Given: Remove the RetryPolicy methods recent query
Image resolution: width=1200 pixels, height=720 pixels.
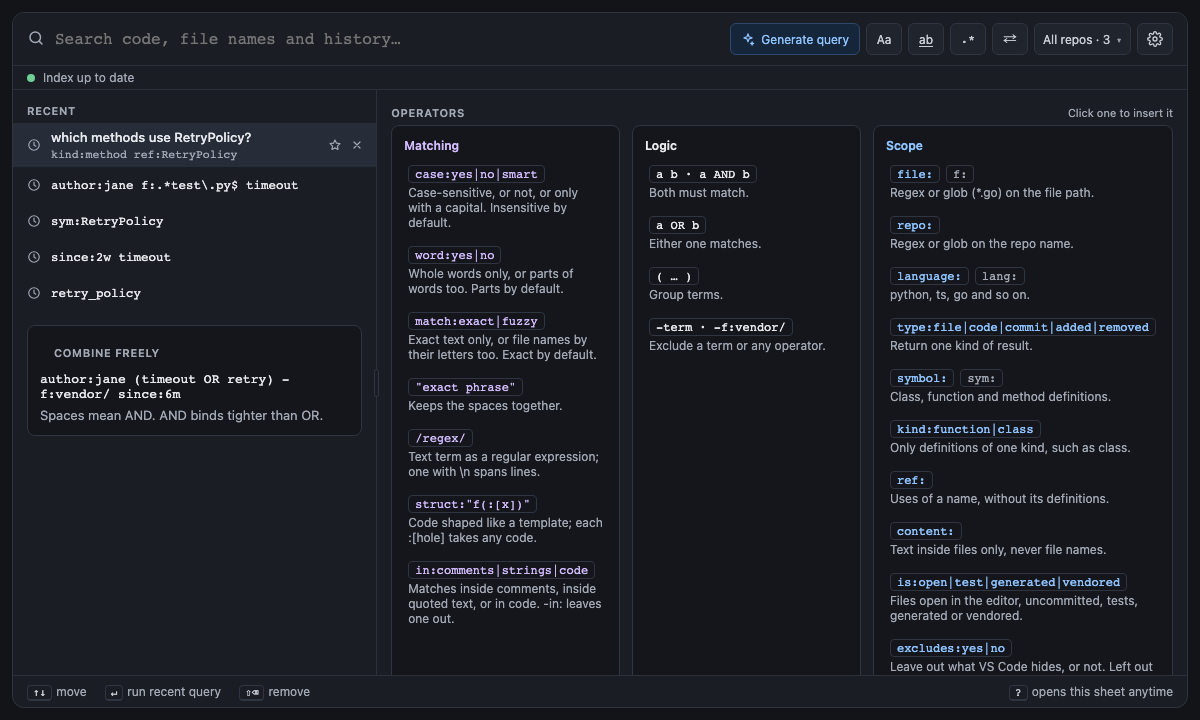Looking at the screenshot, I should pos(357,145).
